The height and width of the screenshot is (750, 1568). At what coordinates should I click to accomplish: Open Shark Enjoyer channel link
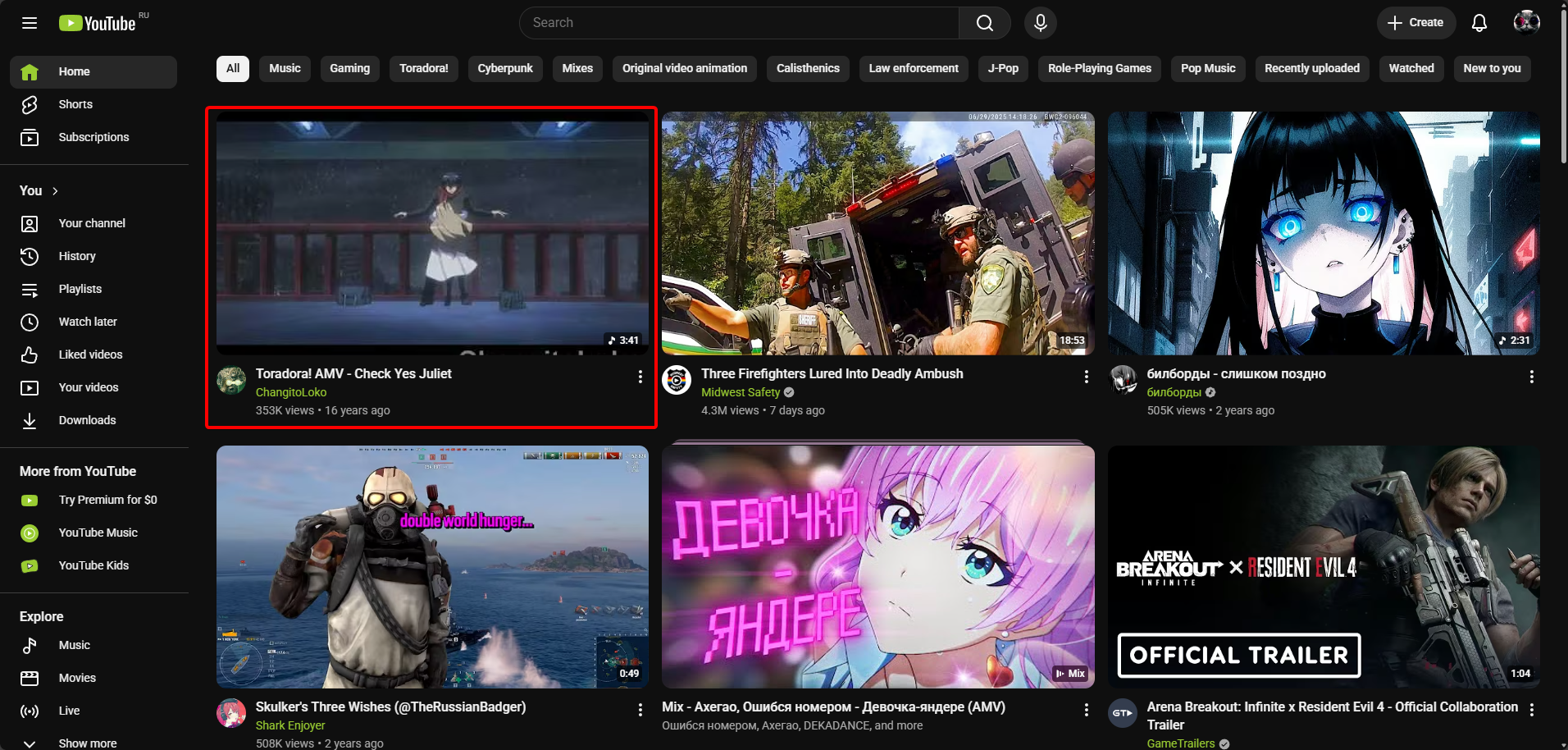(290, 725)
